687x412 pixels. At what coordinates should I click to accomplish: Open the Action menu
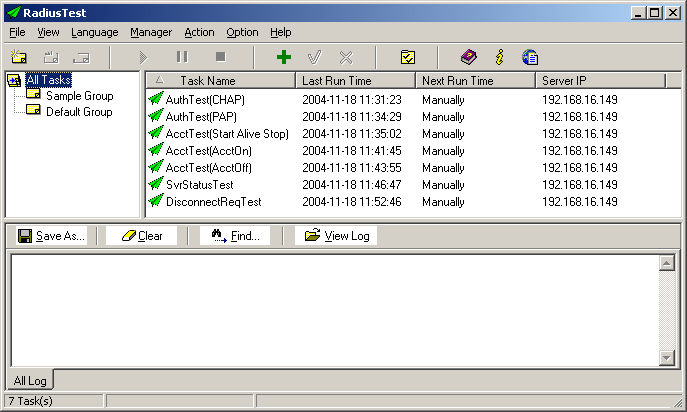click(x=199, y=32)
